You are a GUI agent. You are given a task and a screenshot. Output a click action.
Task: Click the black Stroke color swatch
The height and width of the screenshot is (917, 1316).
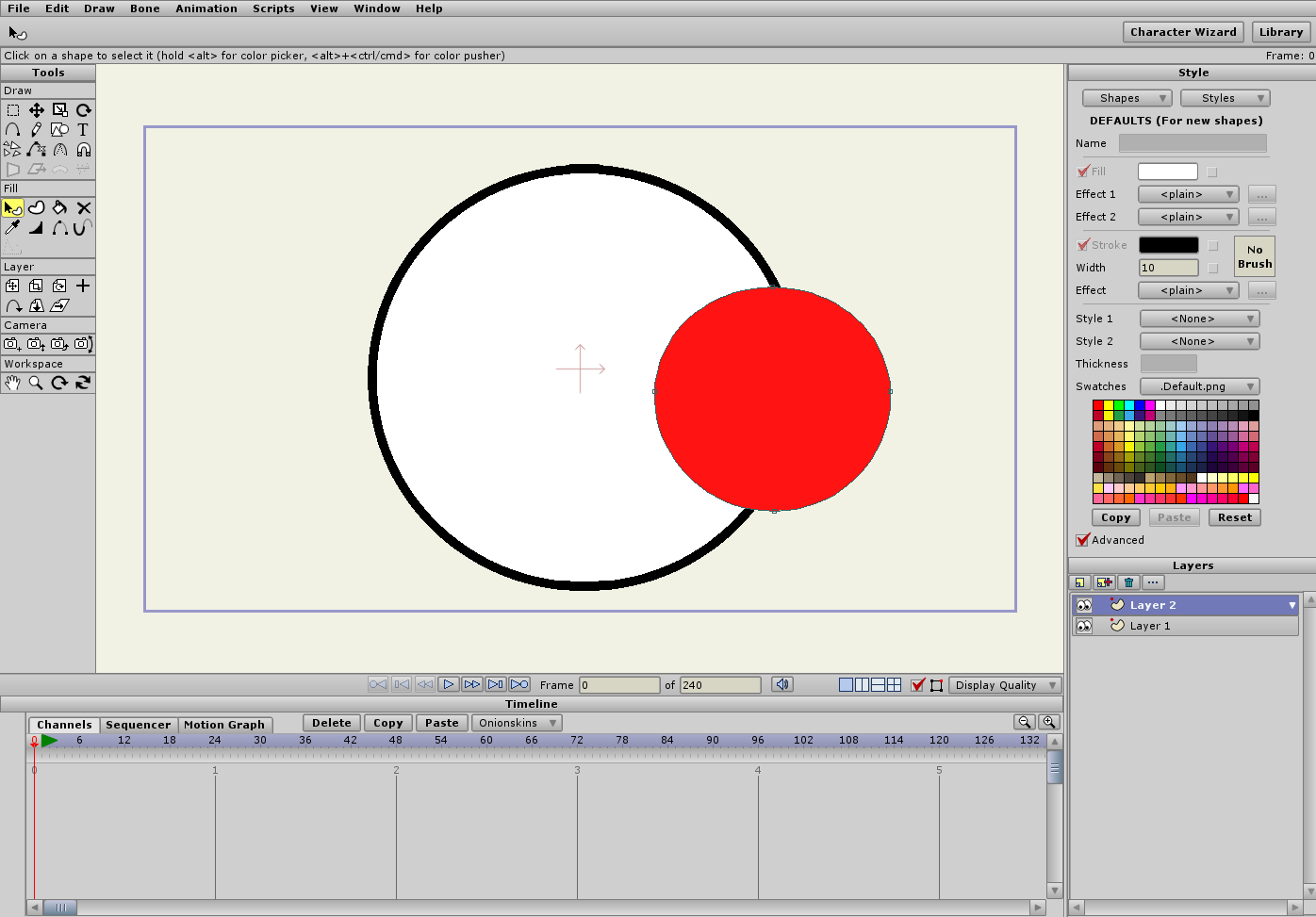pos(1169,245)
